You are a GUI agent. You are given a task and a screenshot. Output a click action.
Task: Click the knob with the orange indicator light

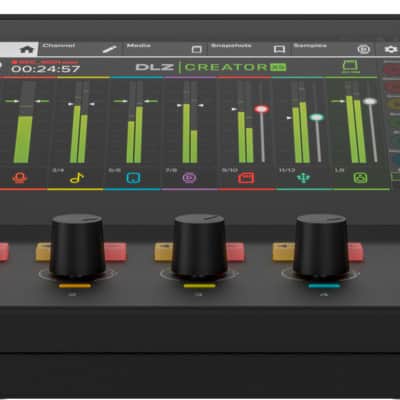click(x=77, y=247)
